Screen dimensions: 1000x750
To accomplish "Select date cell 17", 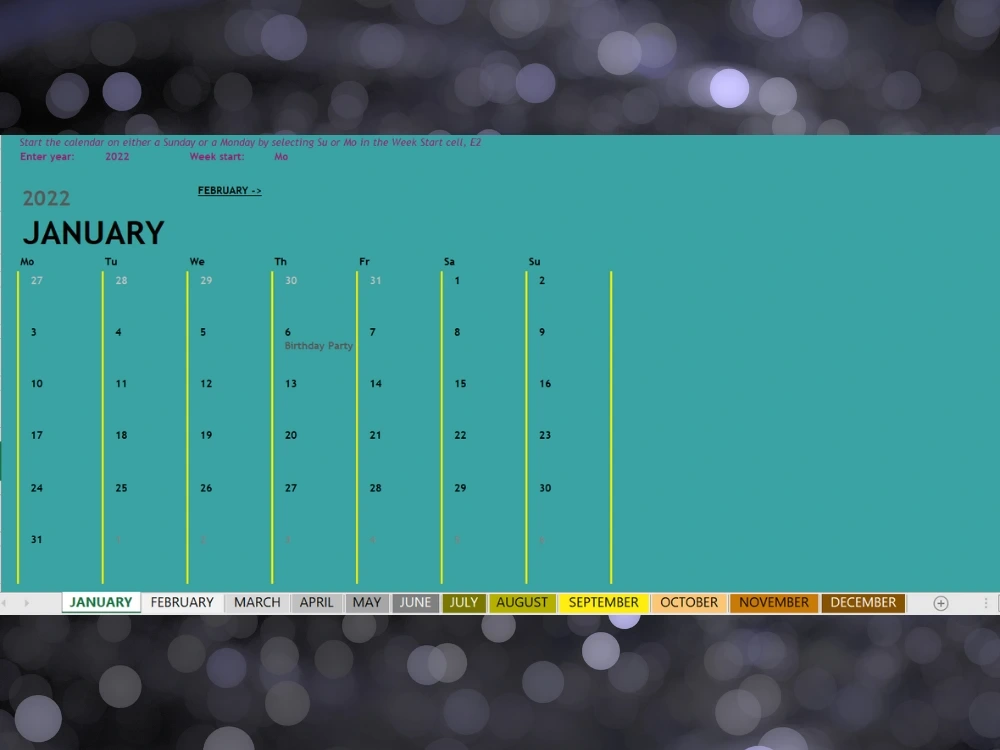I will [x=37, y=435].
